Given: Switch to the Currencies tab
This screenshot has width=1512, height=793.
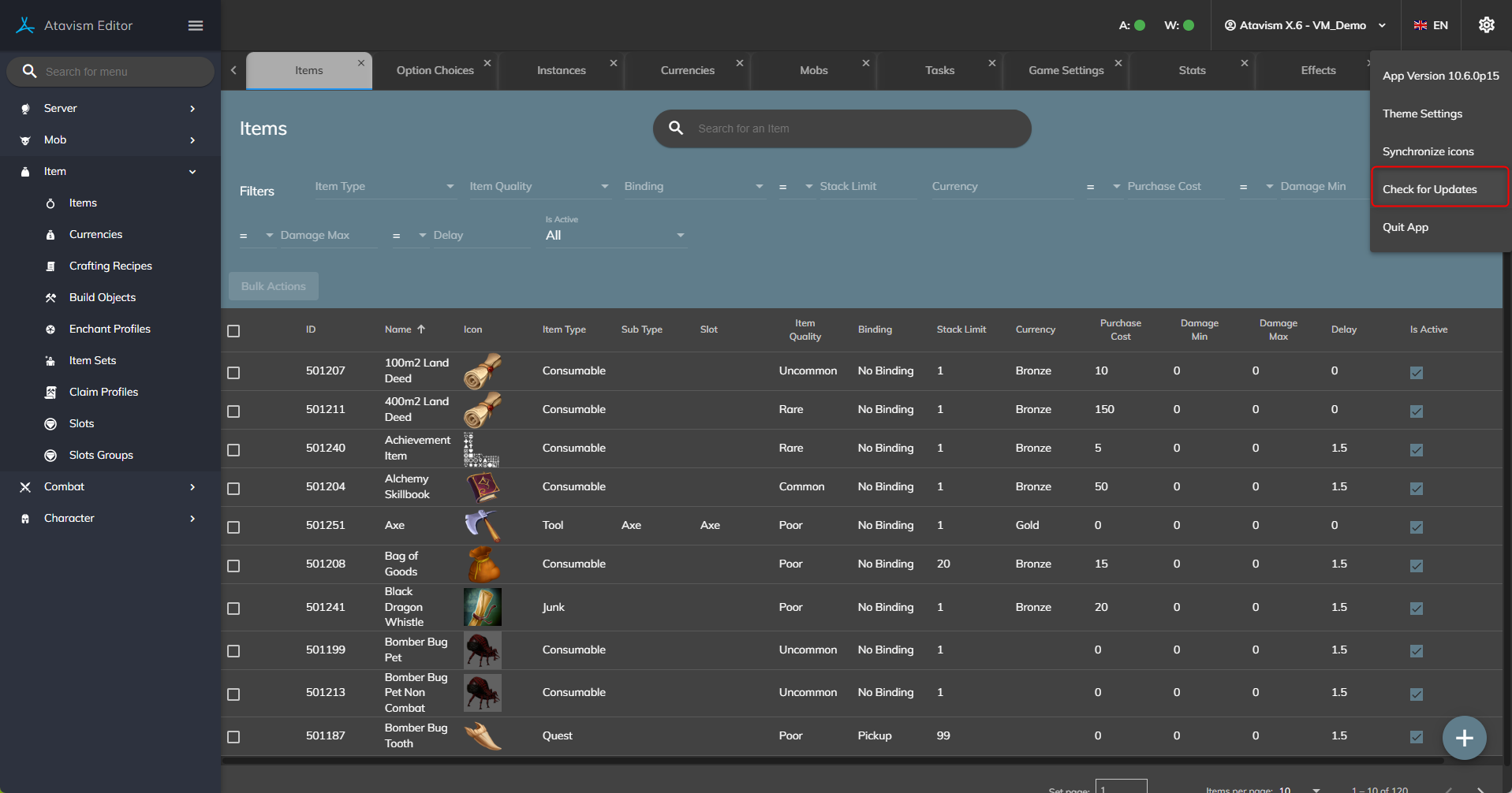Looking at the screenshot, I should pos(687,71).
